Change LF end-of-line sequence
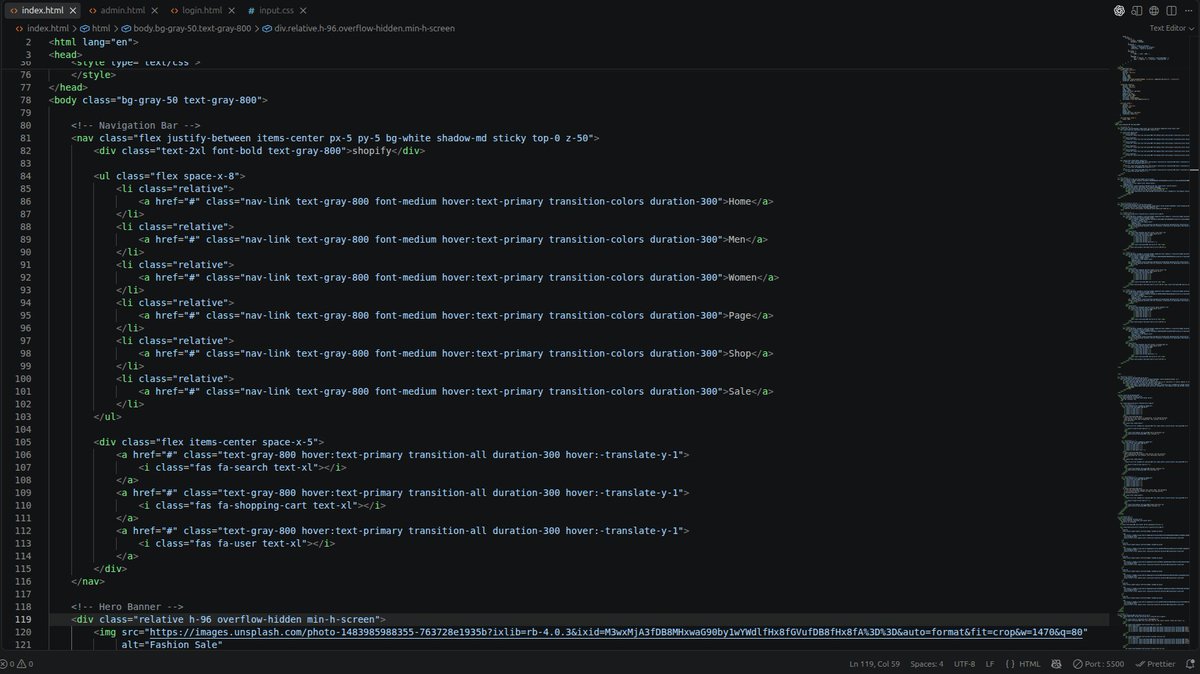Screen dimensions: 1200x674 click(x=990, y=664)
